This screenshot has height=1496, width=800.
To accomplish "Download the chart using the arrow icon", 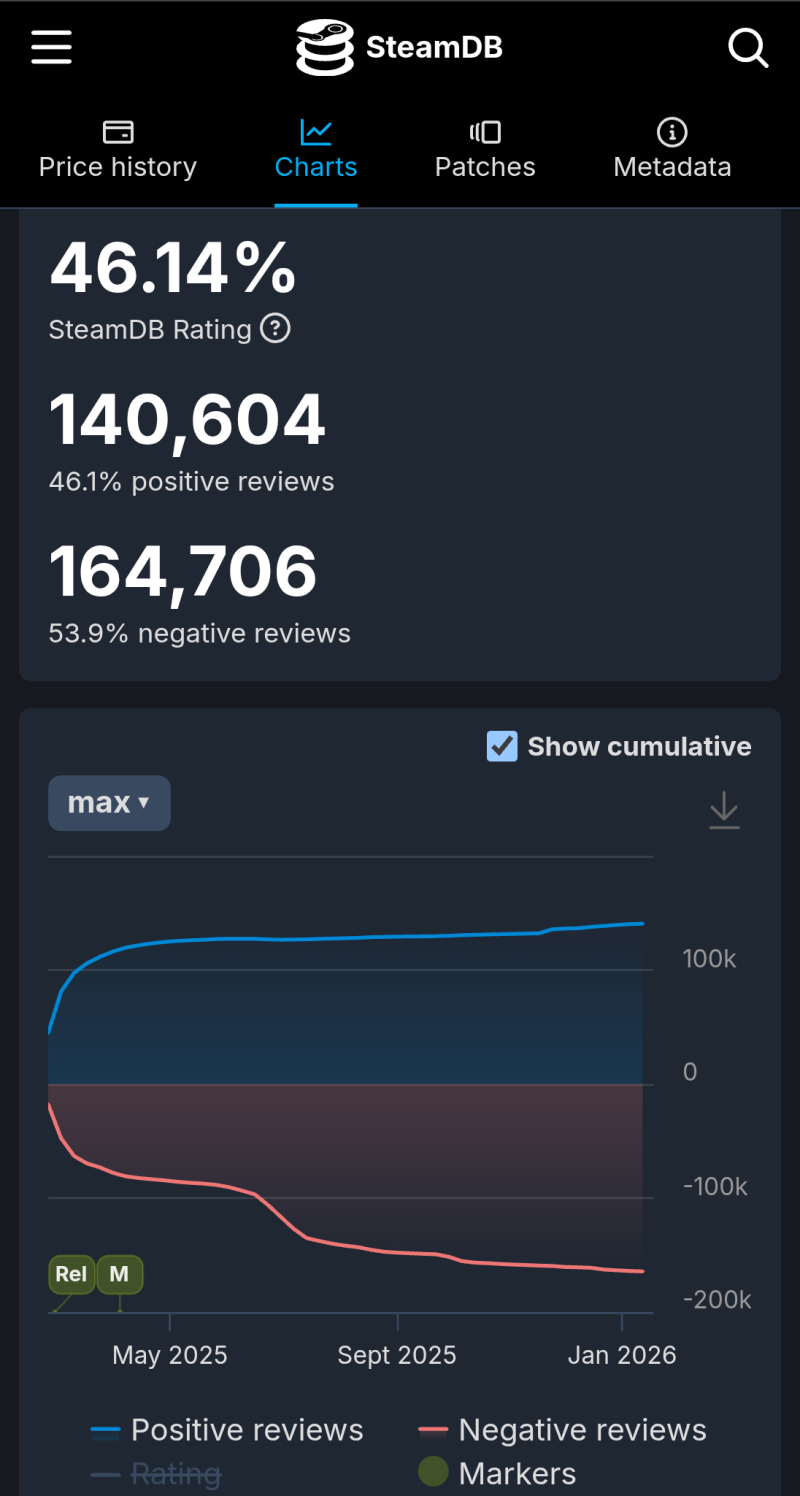I will click(x=724, y=810).
